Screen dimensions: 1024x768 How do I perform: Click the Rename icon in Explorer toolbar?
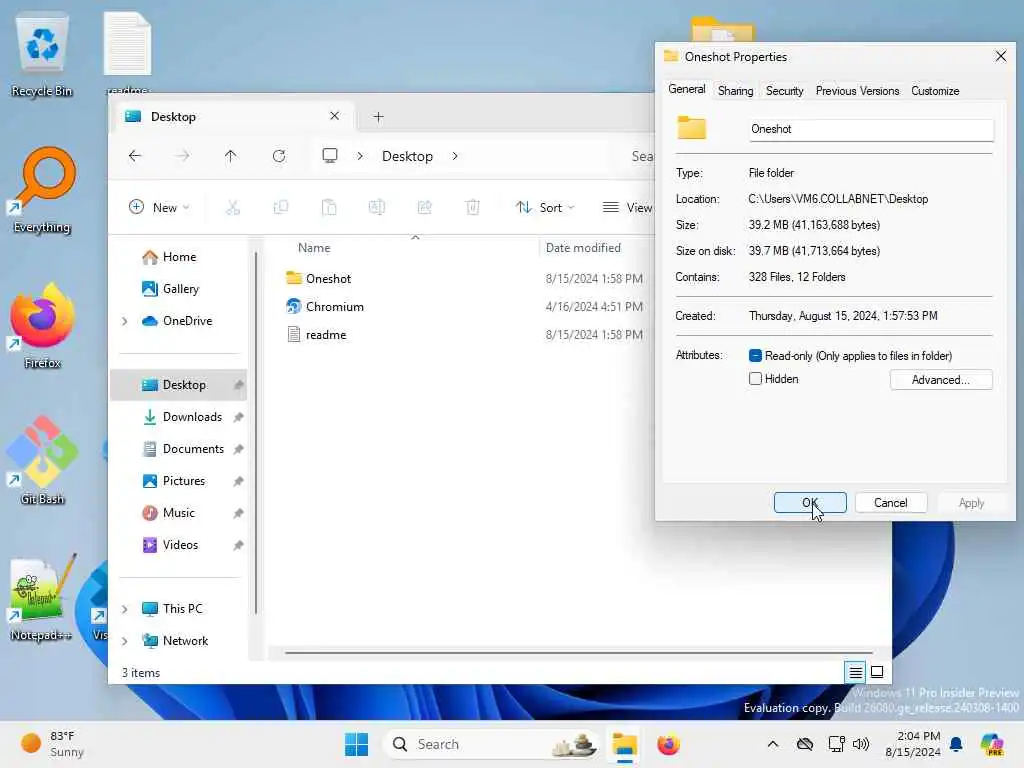coord(377,208)
